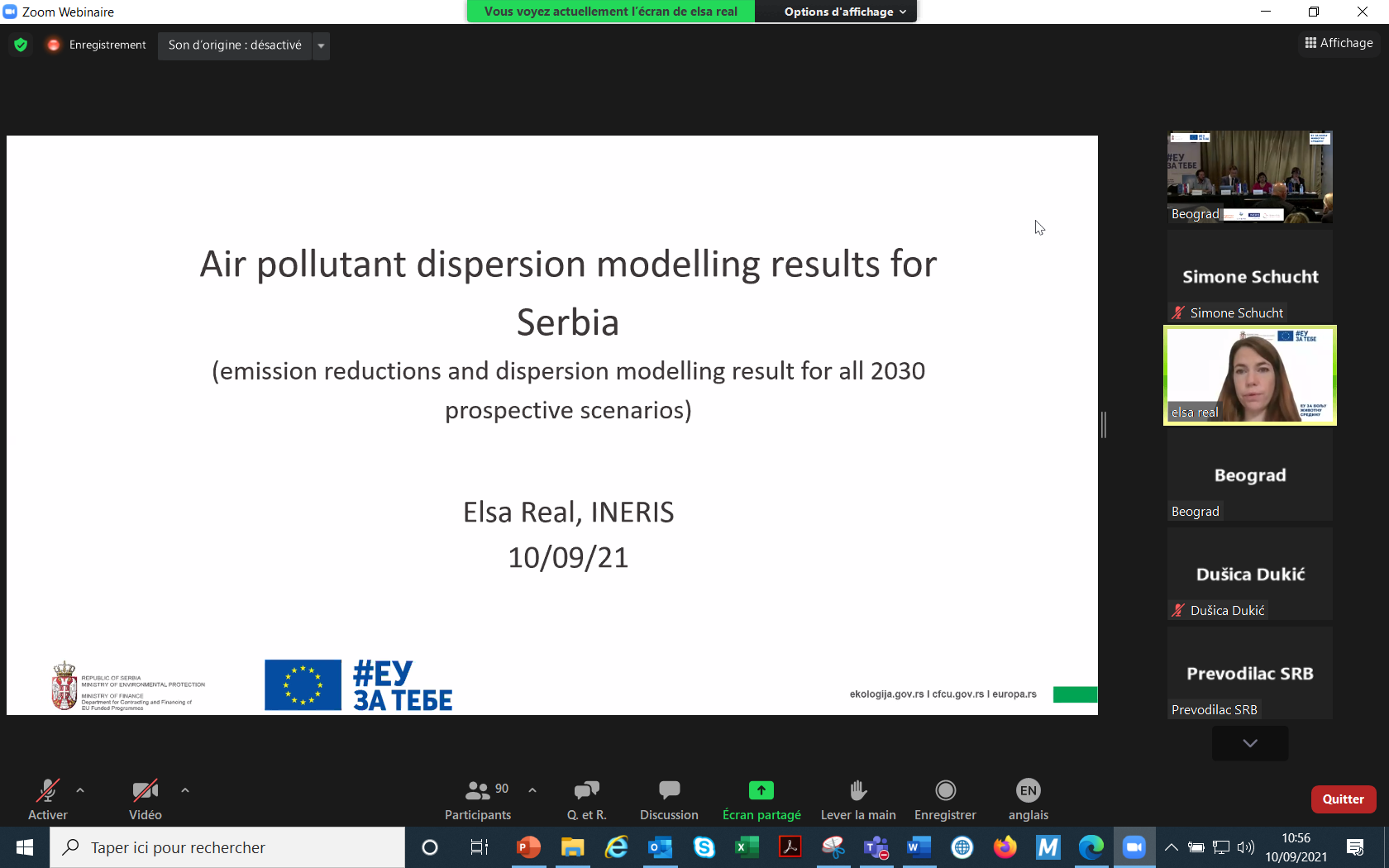
Task: Select the Prevodilac SRB participant tile
Action: coord(1250,673)
